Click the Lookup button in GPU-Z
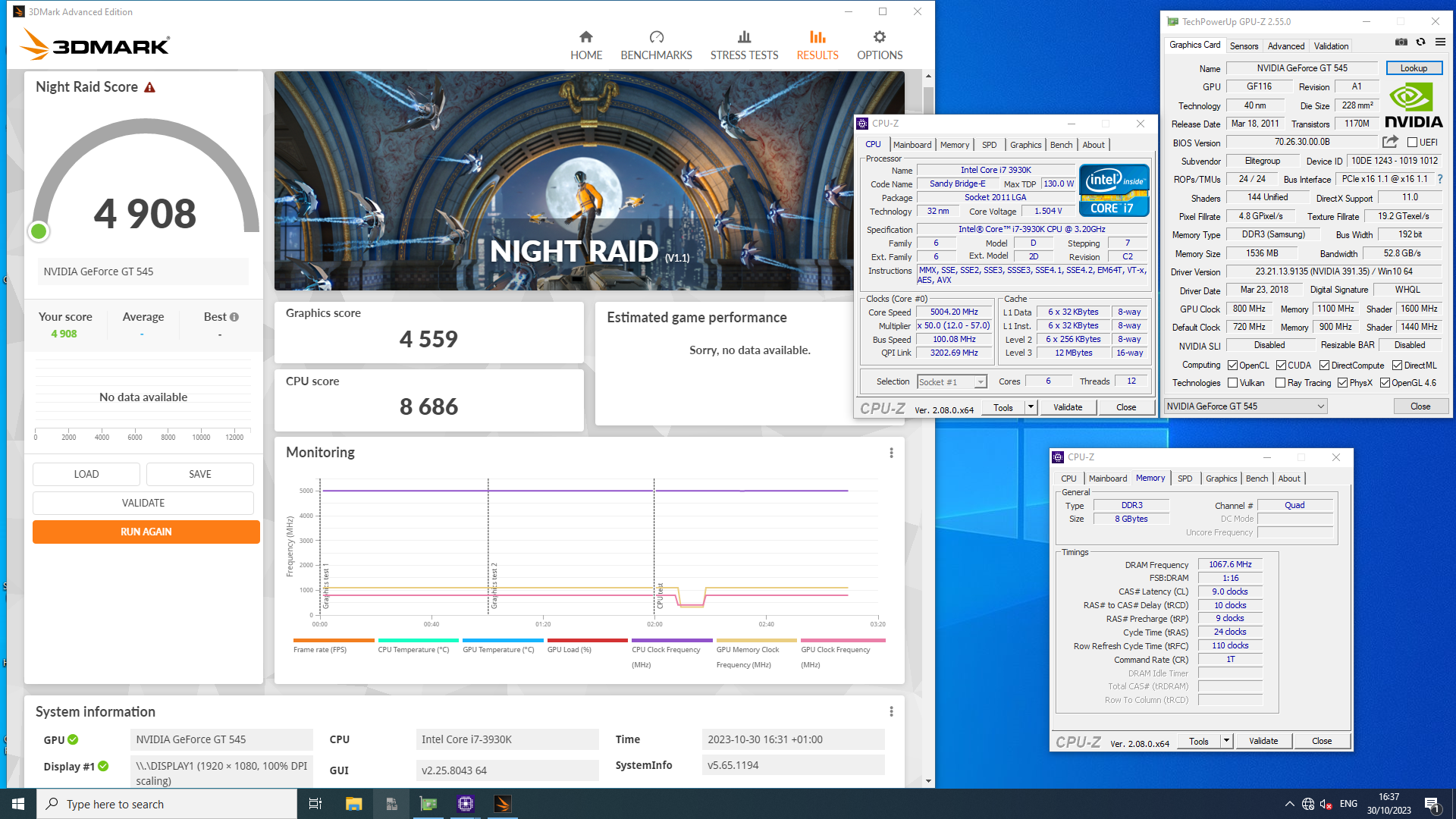1456x819 pixels. pos(1414,68)
